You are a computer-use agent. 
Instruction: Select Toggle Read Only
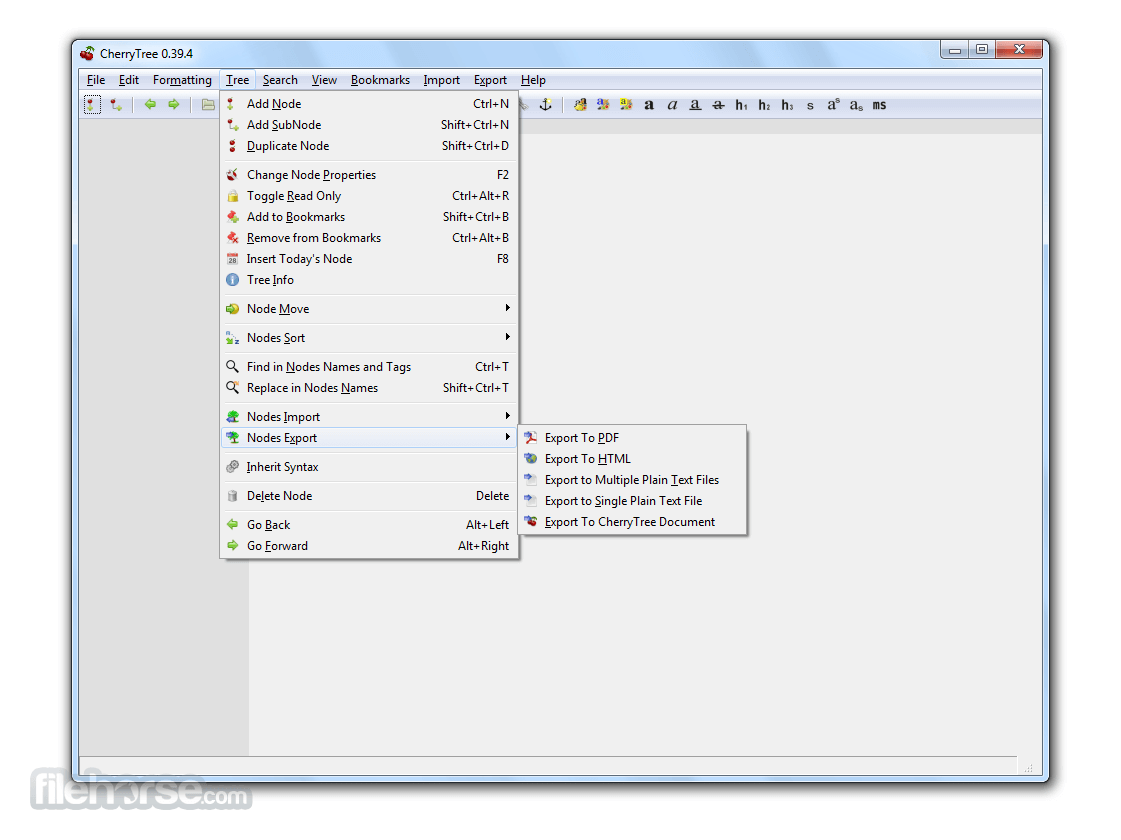click(x=369, y=196)
